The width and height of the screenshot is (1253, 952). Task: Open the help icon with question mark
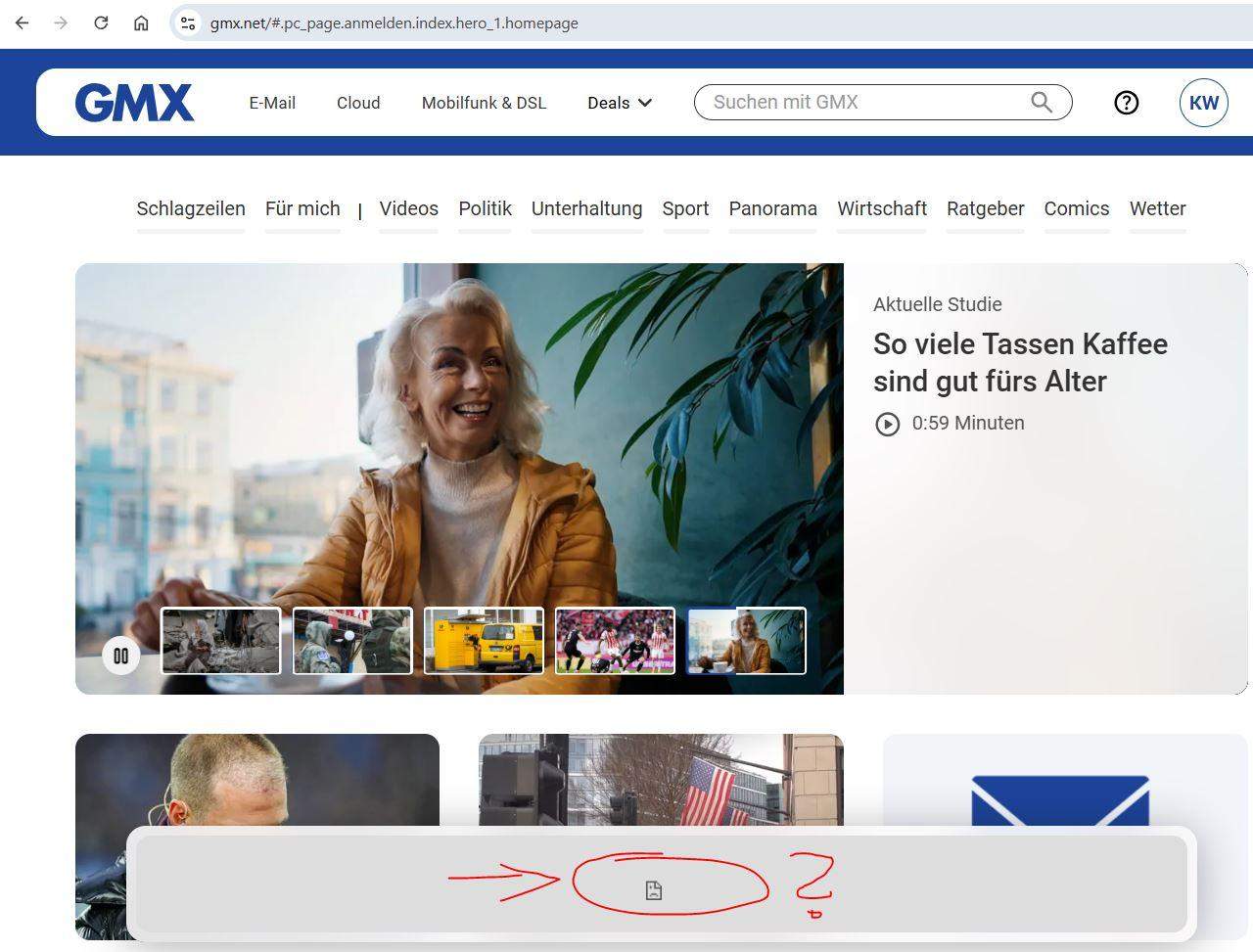coord(1126,102)
